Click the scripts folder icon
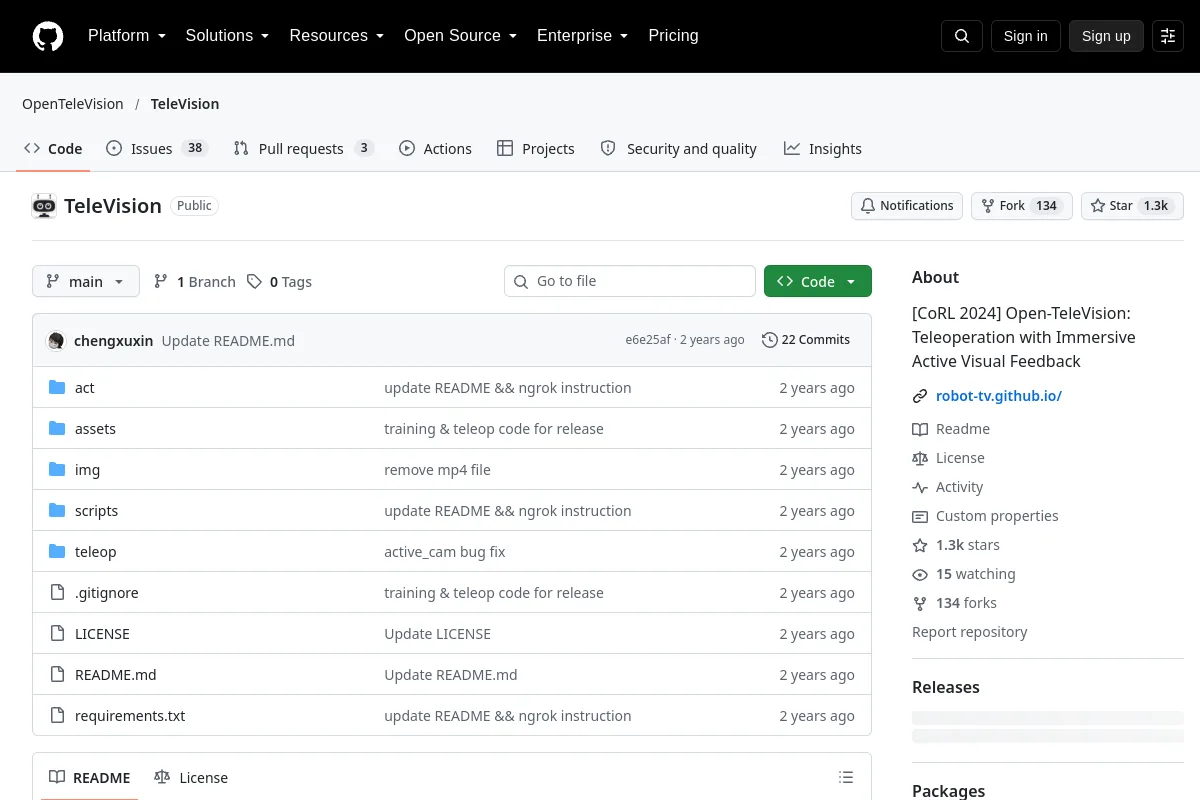Image resolution: width=1200 pixels, height=800 pixels. pyautogui.click(x=57, y=511)
